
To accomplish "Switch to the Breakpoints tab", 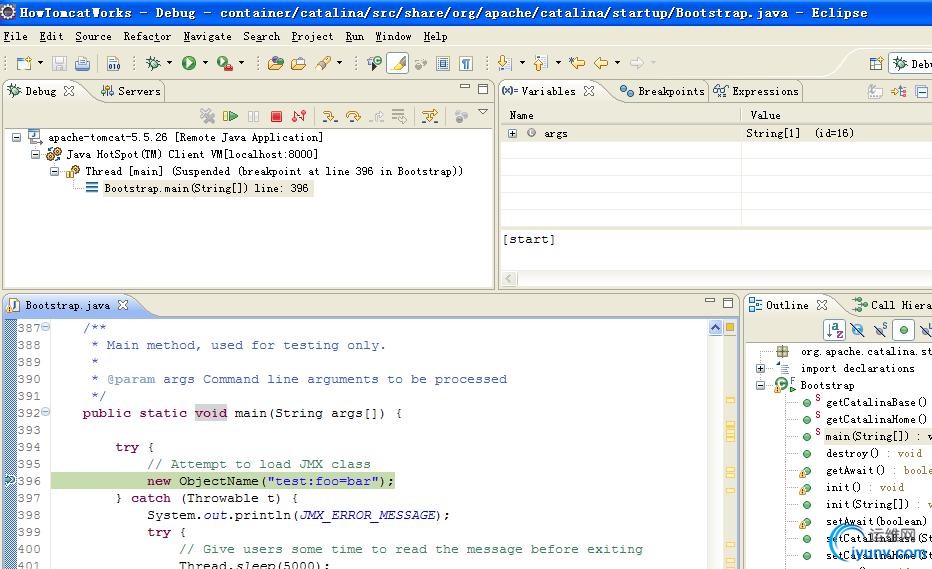I will [x=662, y=91].
